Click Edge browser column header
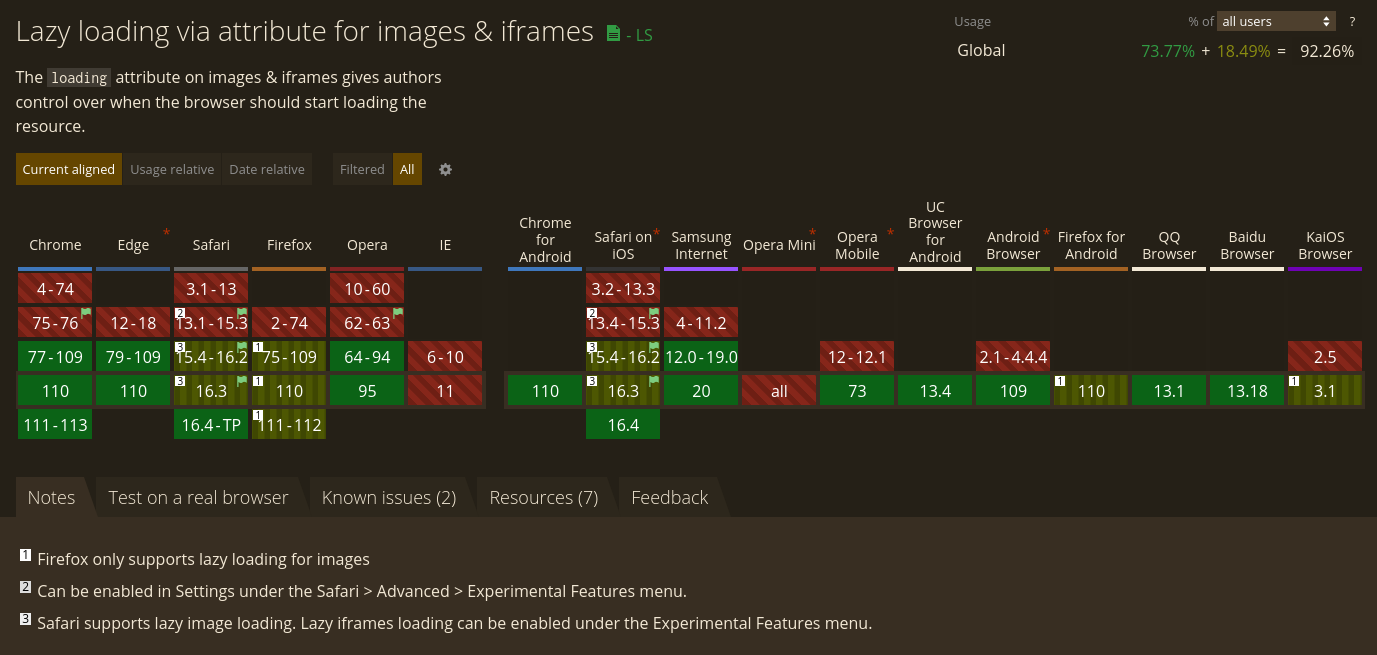This screenshot has height=655, width=1377. 133,245
